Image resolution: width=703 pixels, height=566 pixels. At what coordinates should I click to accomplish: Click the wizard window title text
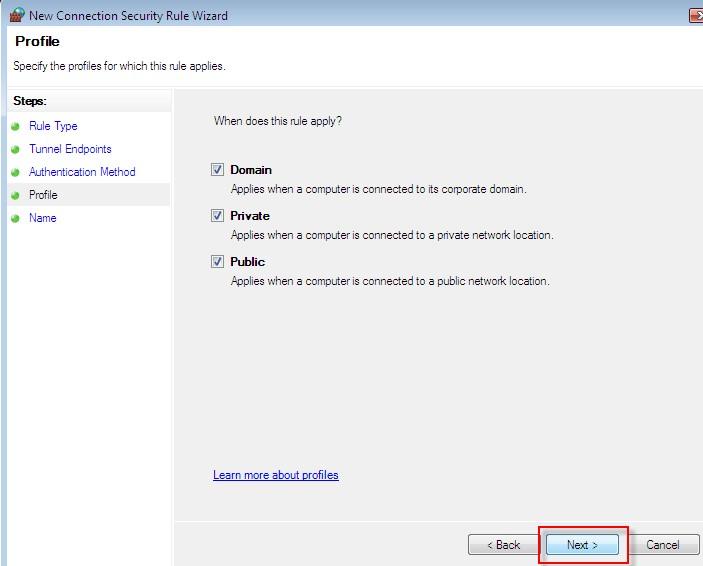(x=128, y=16)
